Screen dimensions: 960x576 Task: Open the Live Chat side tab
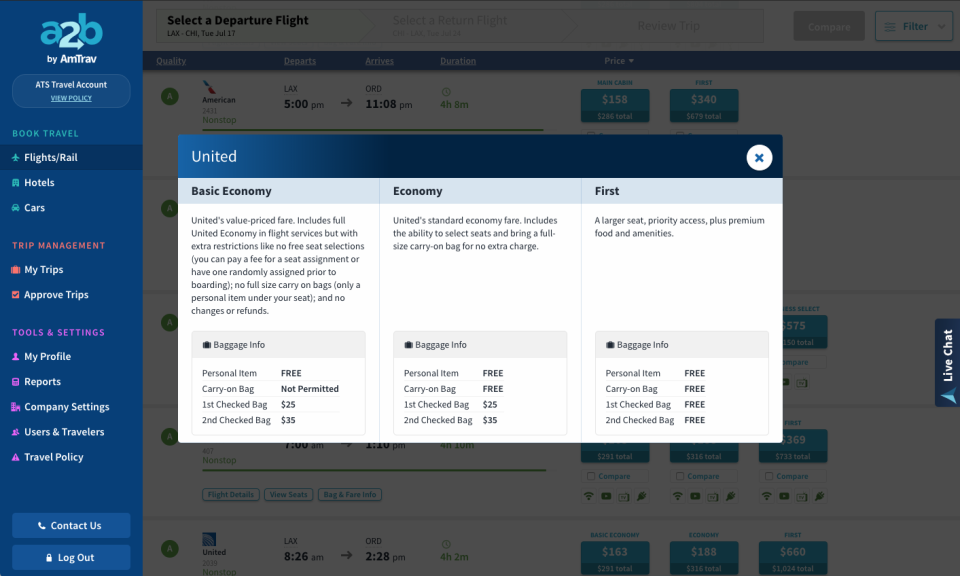[x=947, y=362]
